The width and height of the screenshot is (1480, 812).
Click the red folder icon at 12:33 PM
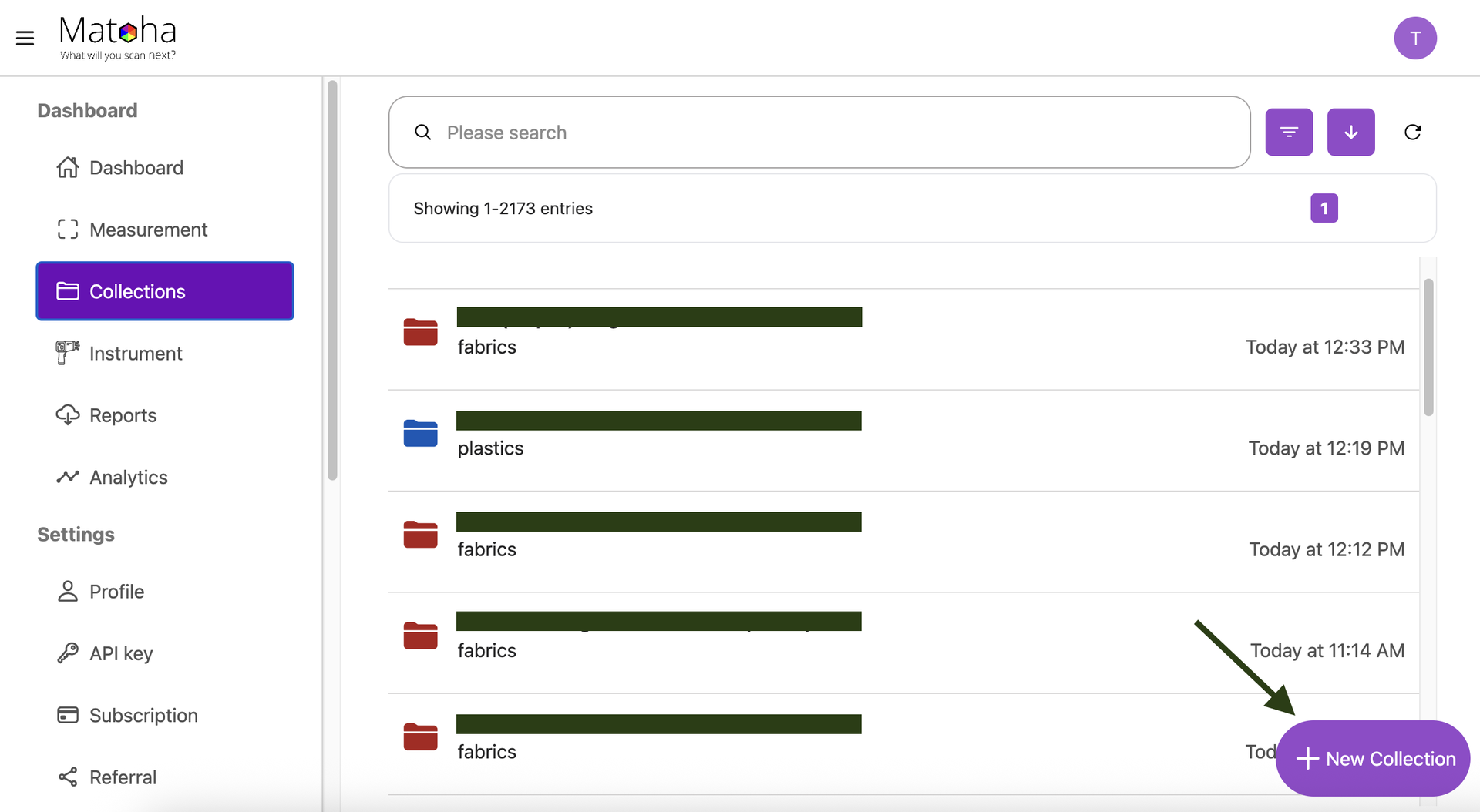(x=420, y=332)
